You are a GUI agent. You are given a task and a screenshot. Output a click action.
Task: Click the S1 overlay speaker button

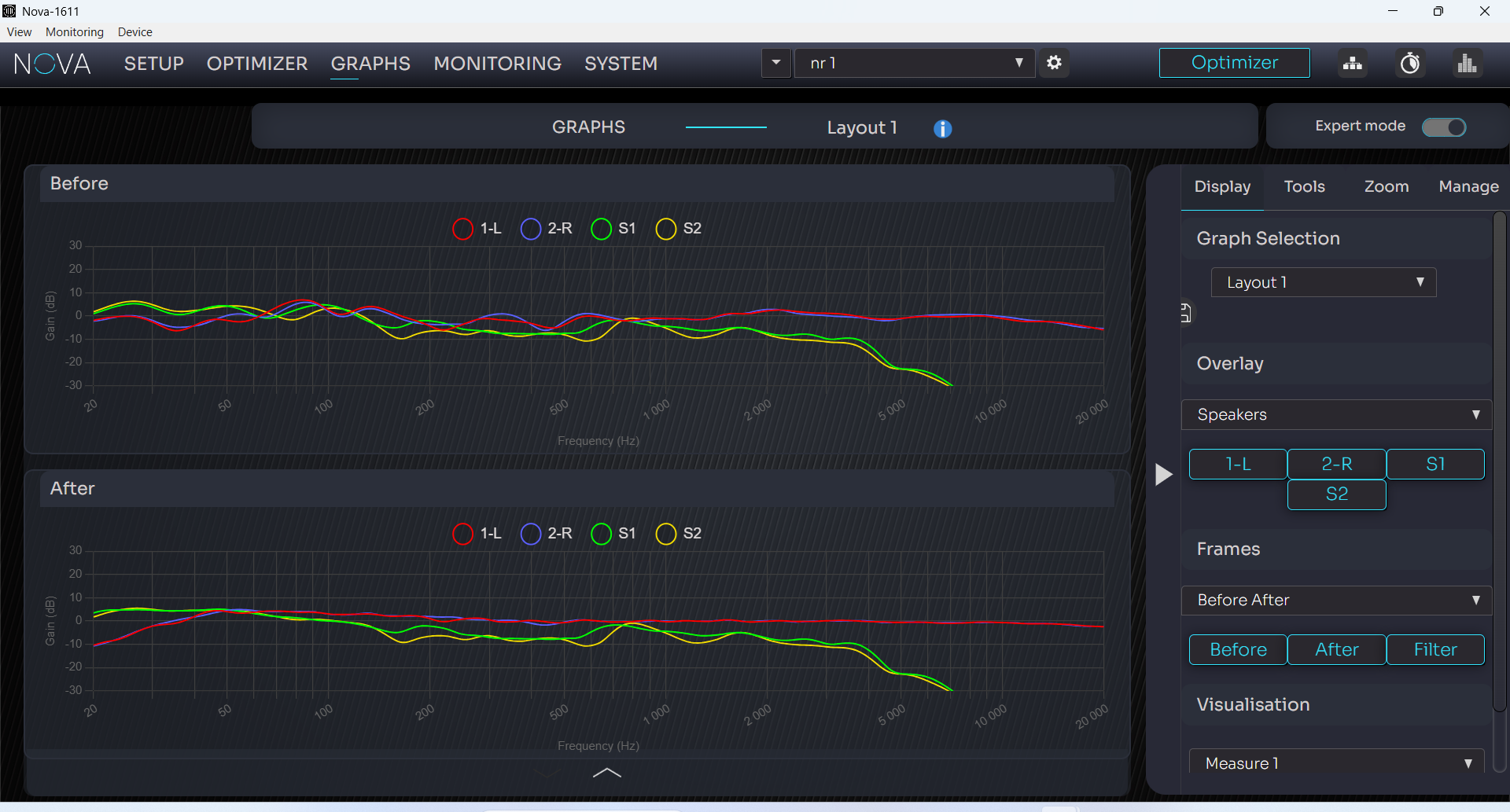coord(1435,465)
